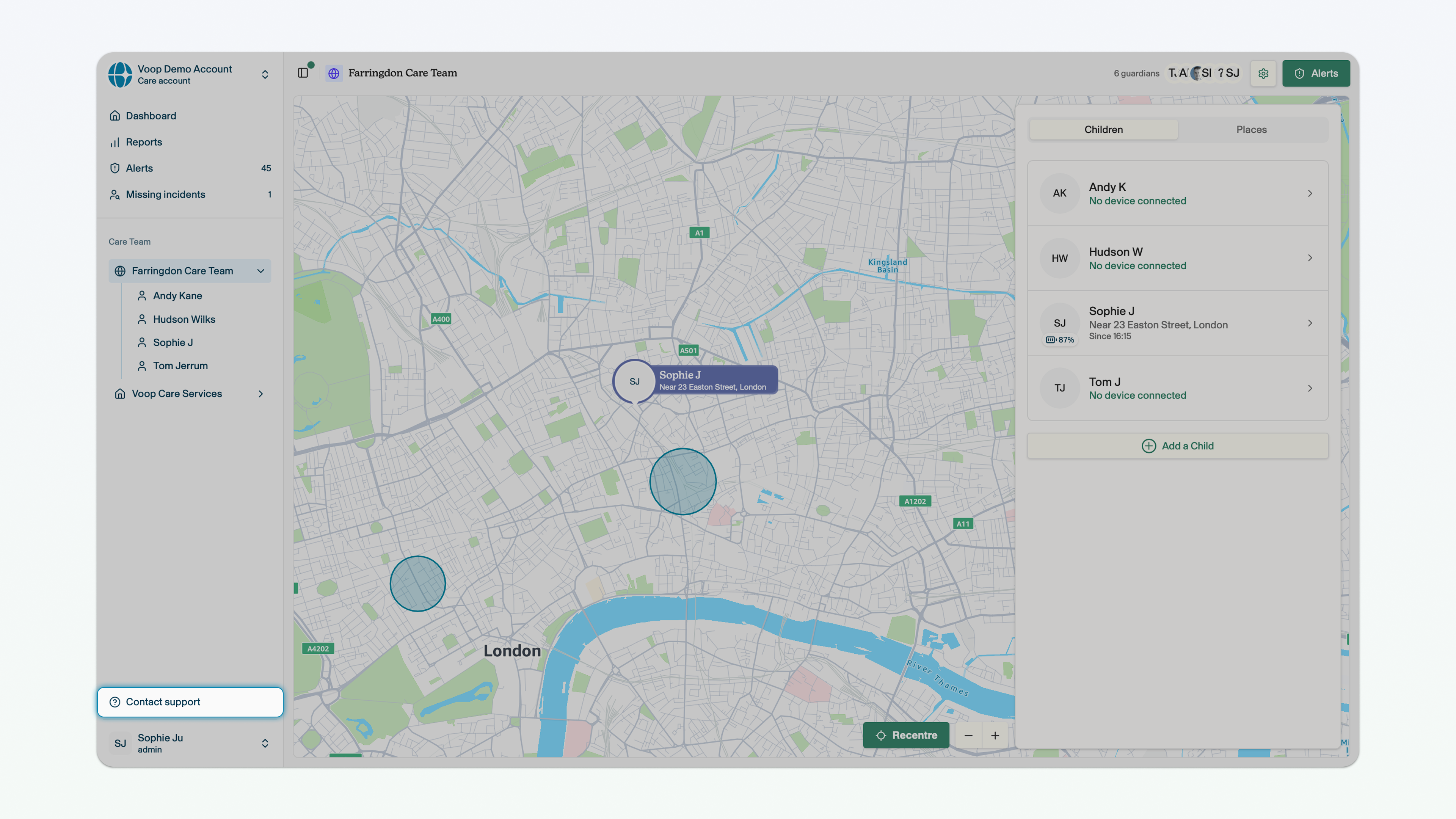Open Missing incidents
The height and width of the screenshot is (819, 1456).
click(189, 195)
